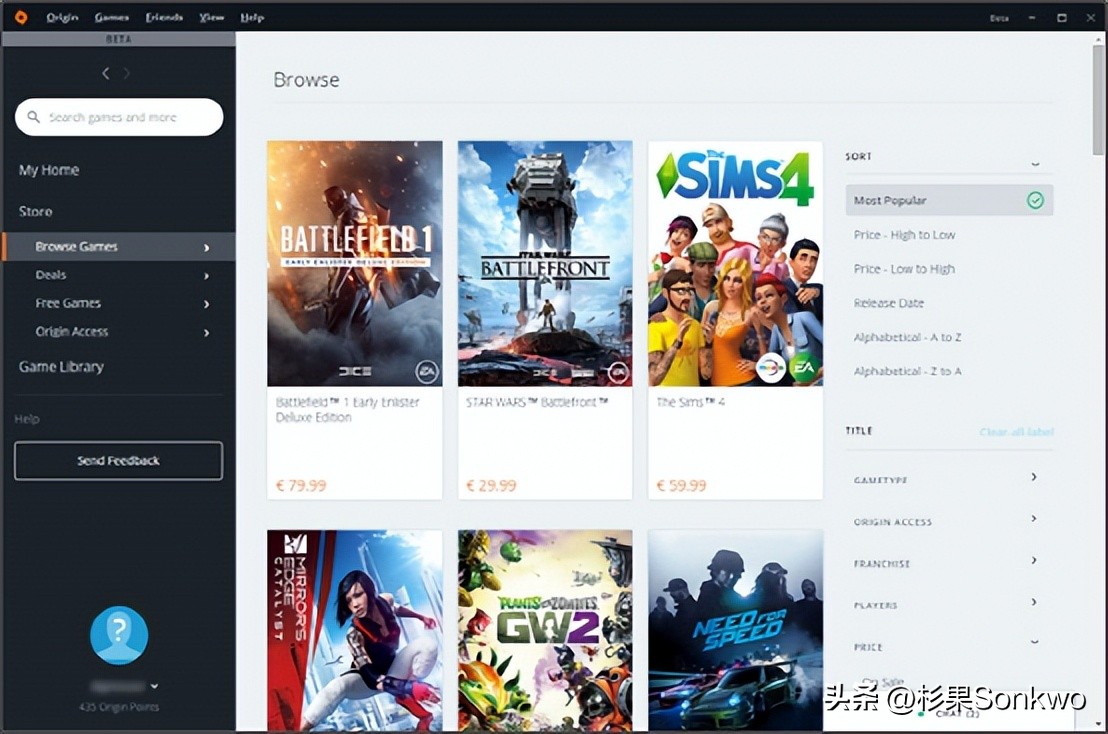Go back with the left arrow
1108x734 pixels.
click(105, 73)
